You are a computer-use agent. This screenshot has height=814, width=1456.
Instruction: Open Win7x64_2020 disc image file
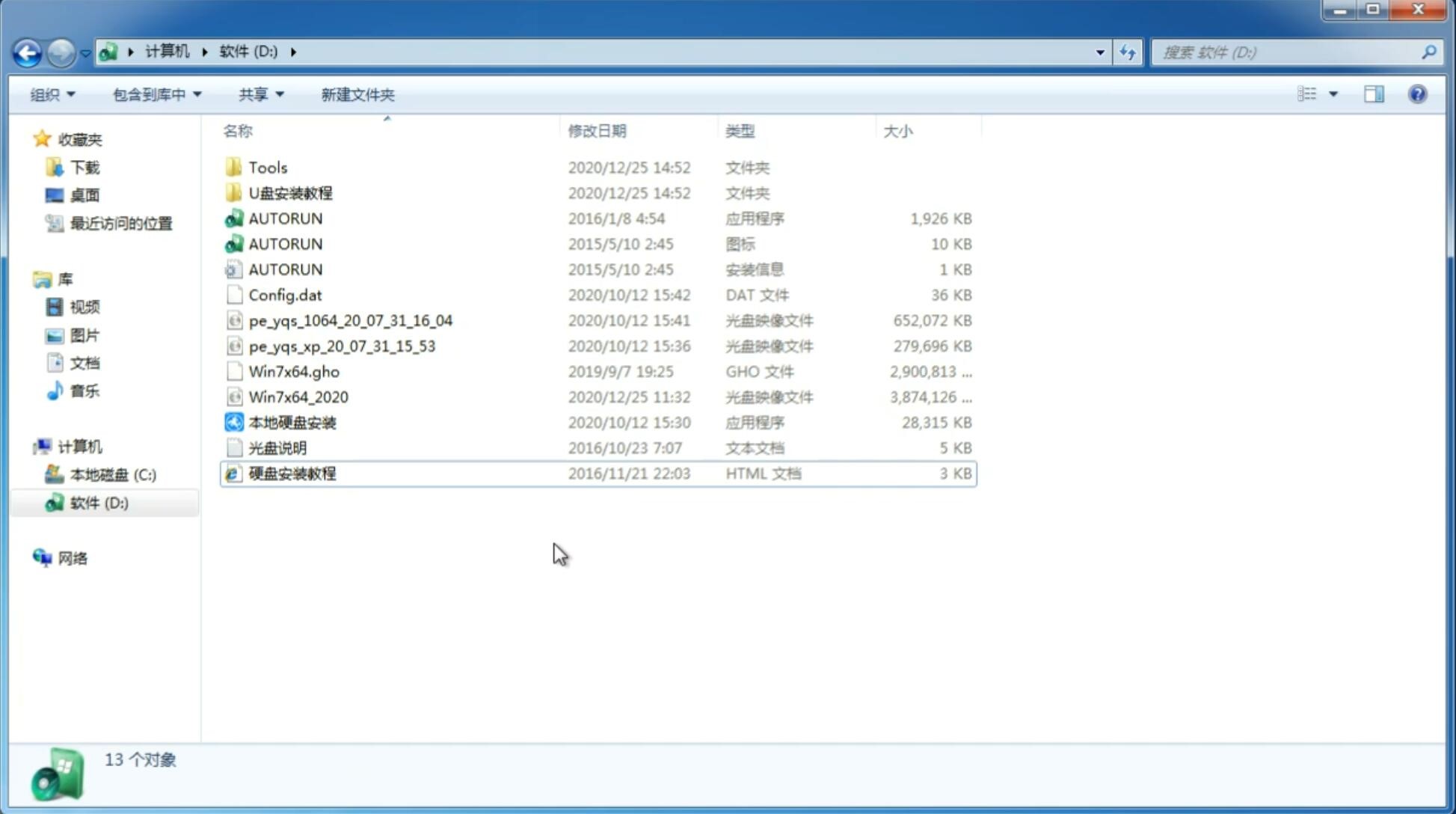click(x=297, y=397)
